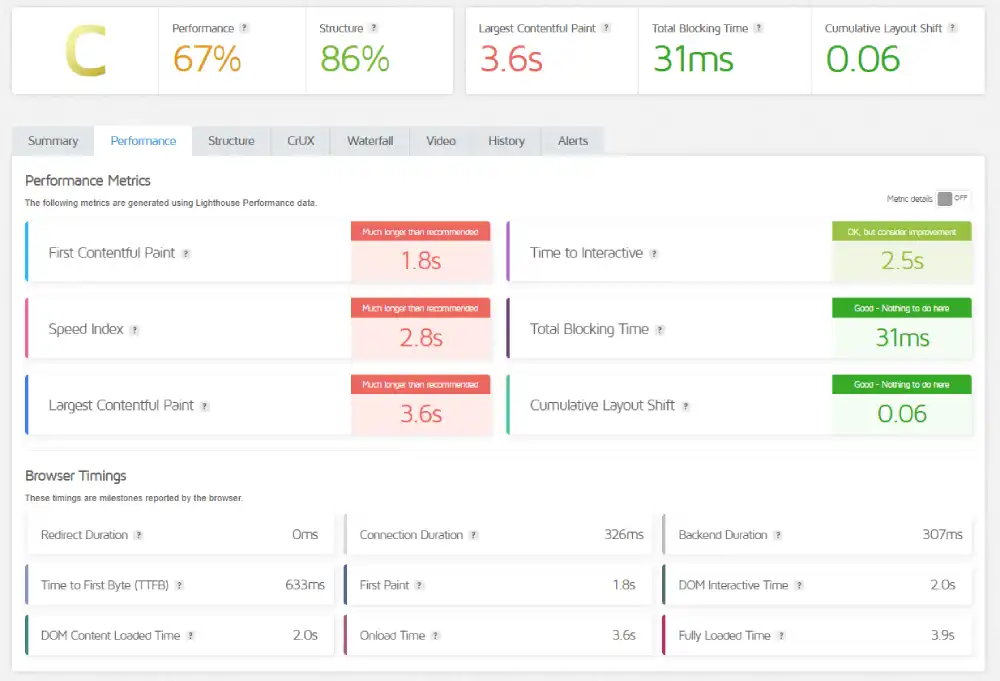Click help icon beside Total Blocking Time metric row
The height and width of the screenshot is (681, 1000).
[660, 330]
